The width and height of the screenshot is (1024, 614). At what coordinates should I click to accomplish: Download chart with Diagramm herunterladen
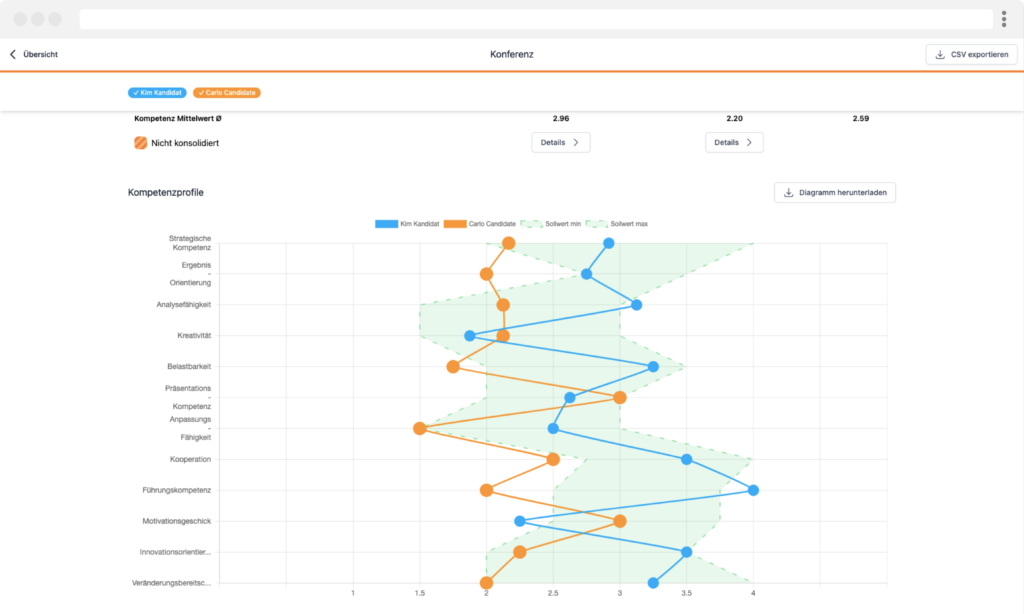[x=835, y=193]
